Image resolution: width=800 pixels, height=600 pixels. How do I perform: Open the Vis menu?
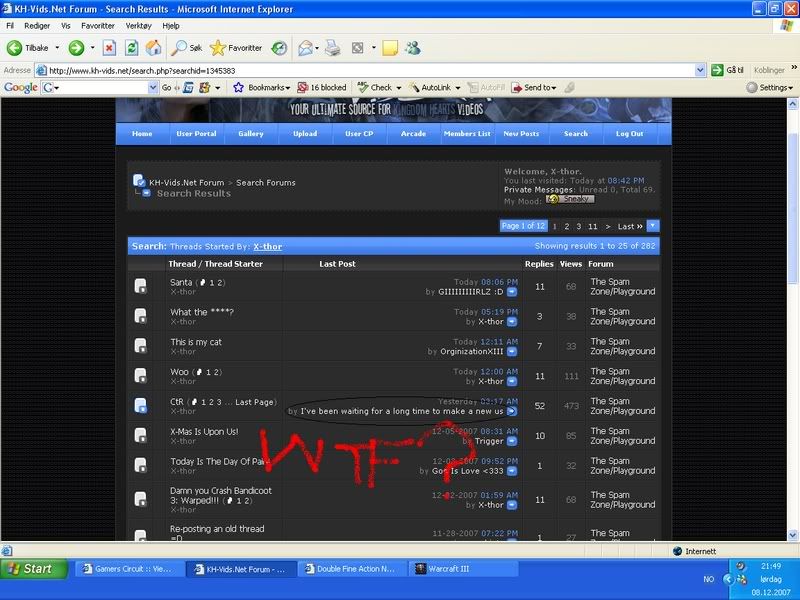pyautogui.click(x=66, y=26)
